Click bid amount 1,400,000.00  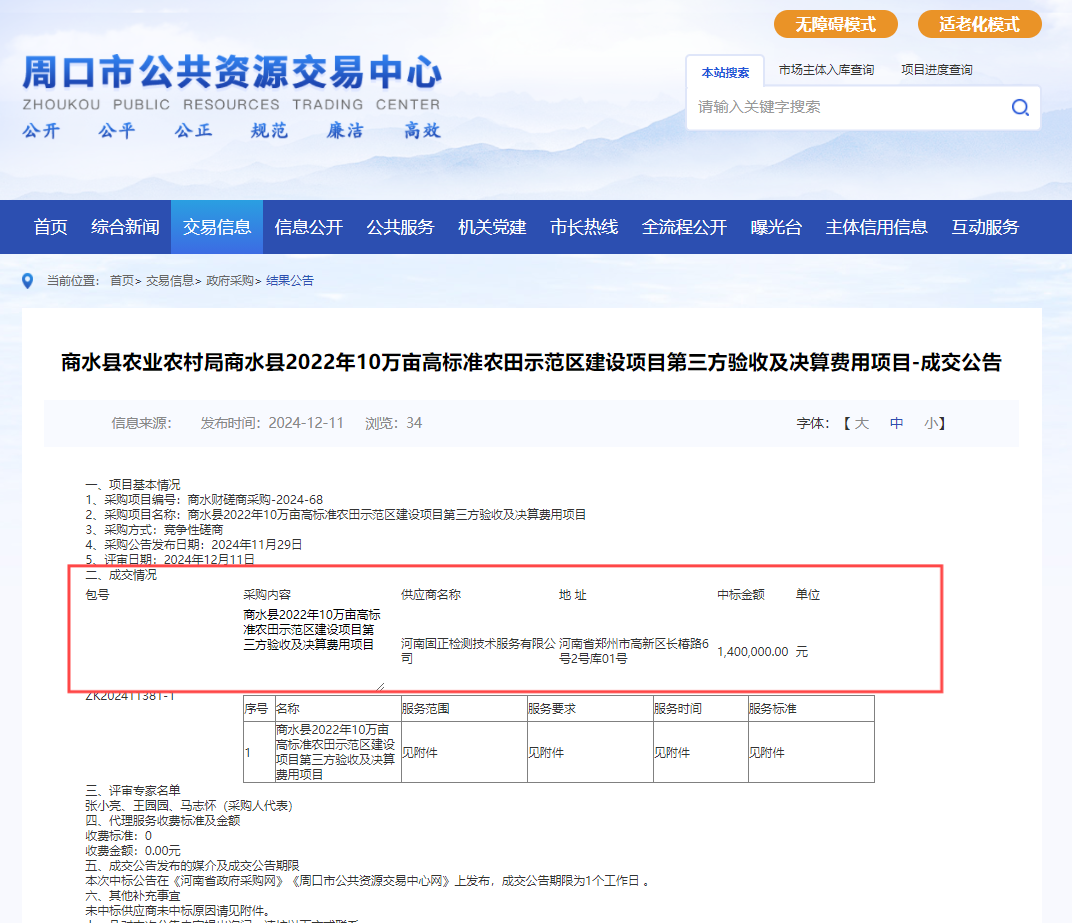(x=753, y=652)
